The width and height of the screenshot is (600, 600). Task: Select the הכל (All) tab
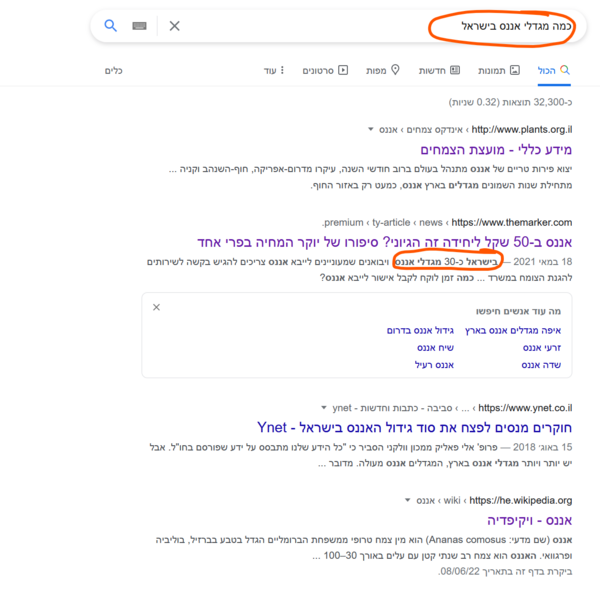click(x=554, y=70)
